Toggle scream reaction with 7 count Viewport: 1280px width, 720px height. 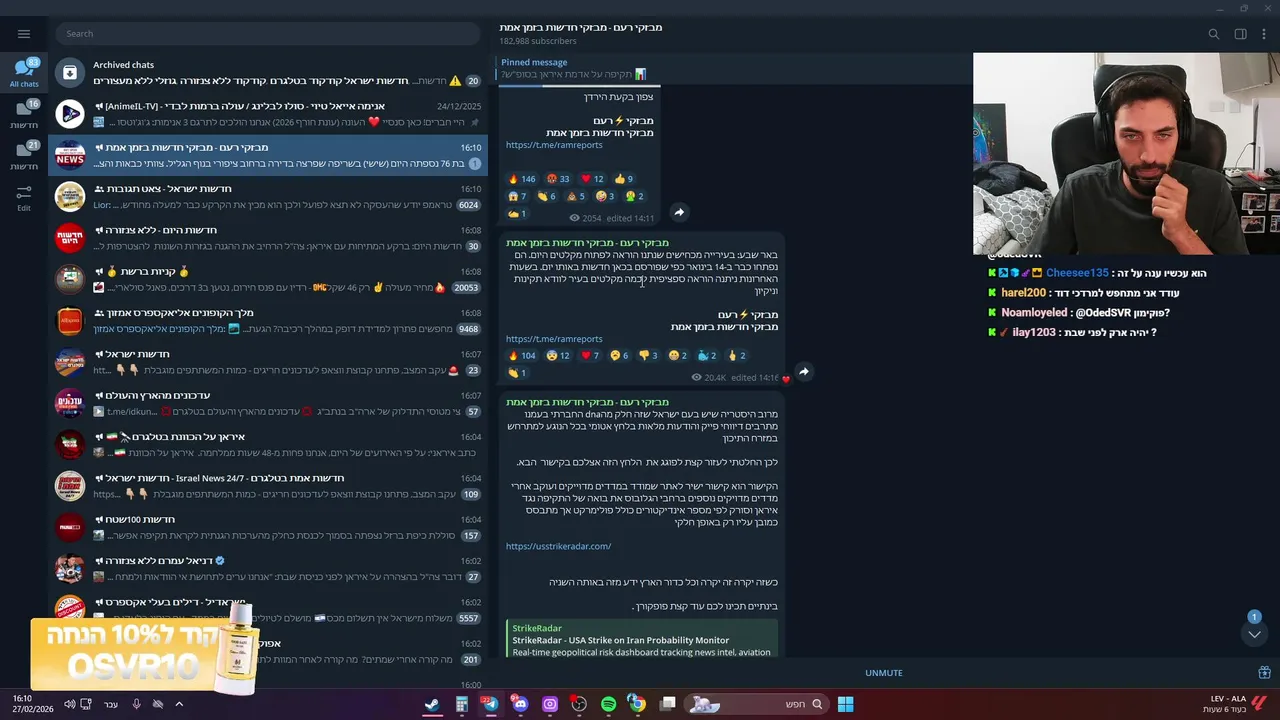click(x=517, y=196)
